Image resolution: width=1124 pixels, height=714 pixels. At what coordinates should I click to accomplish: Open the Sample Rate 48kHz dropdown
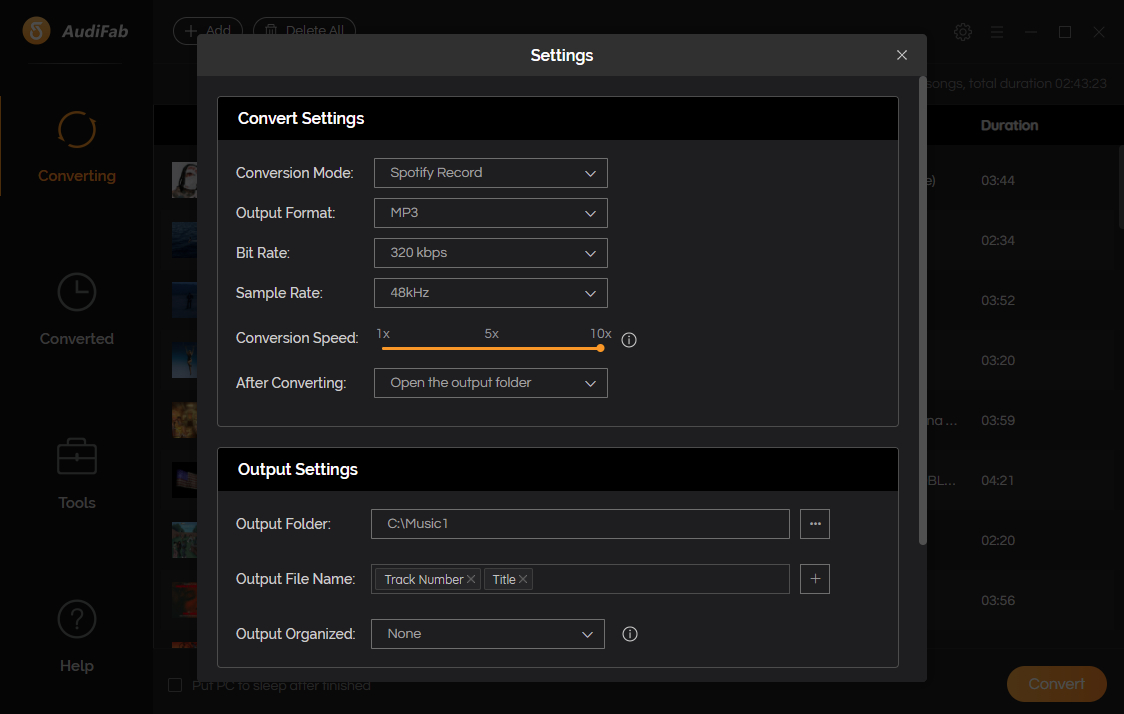click(x=490, y=293)
